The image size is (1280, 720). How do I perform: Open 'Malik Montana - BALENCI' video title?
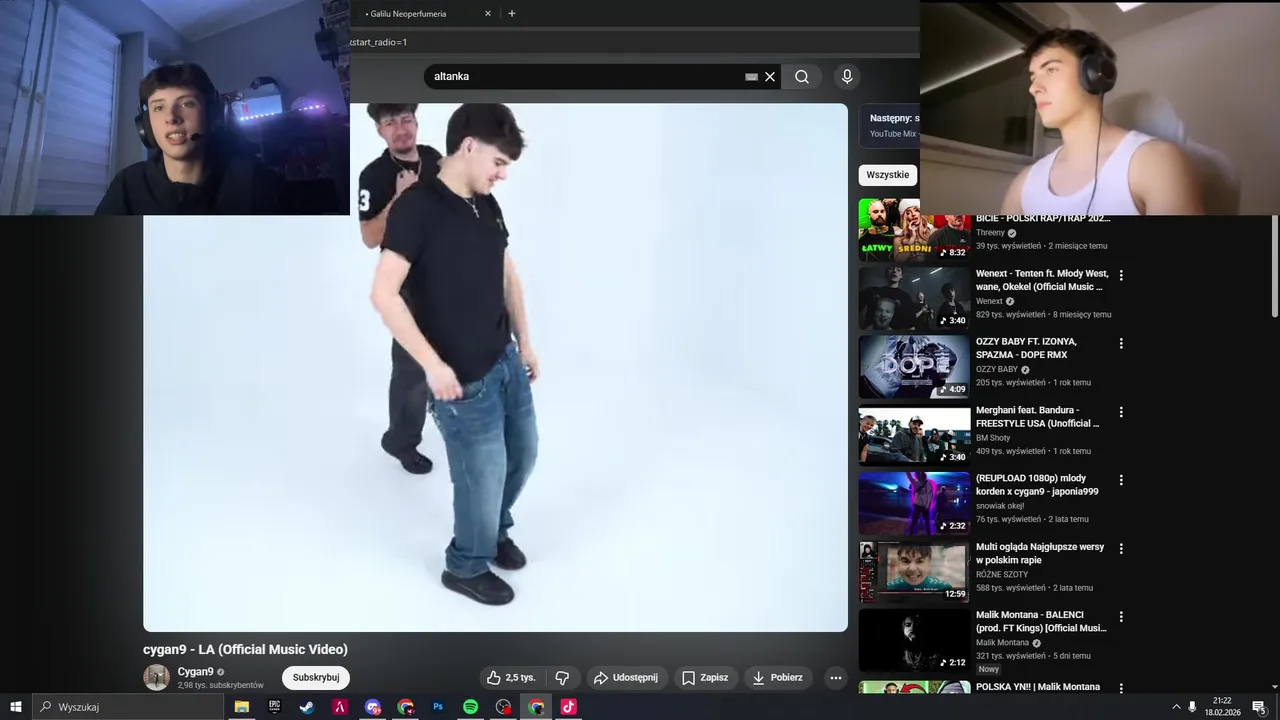[1041, 621]
